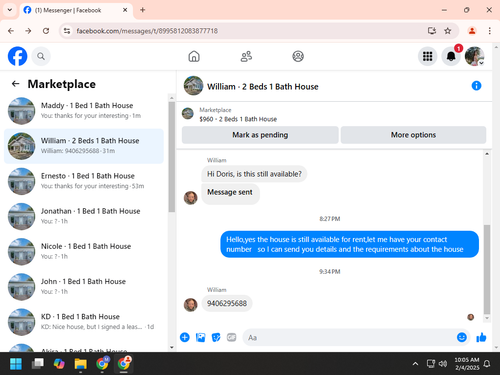The image size is (500, 375).
Task: Click the address bar URL
Action: [147, 31]
